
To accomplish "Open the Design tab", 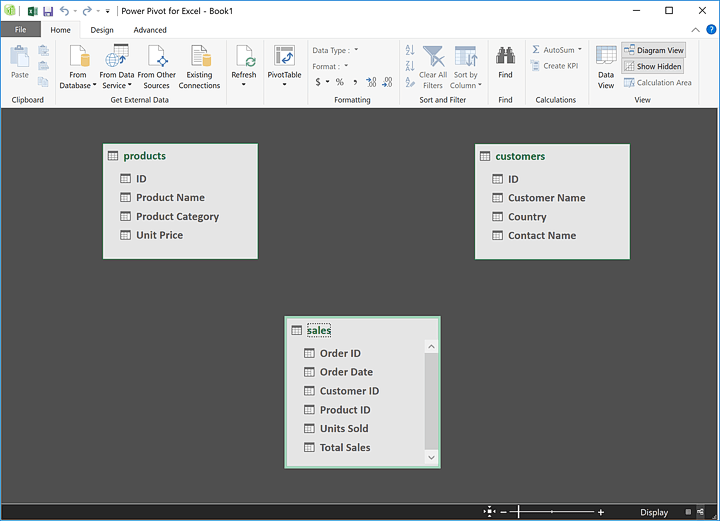I will 102,30.
